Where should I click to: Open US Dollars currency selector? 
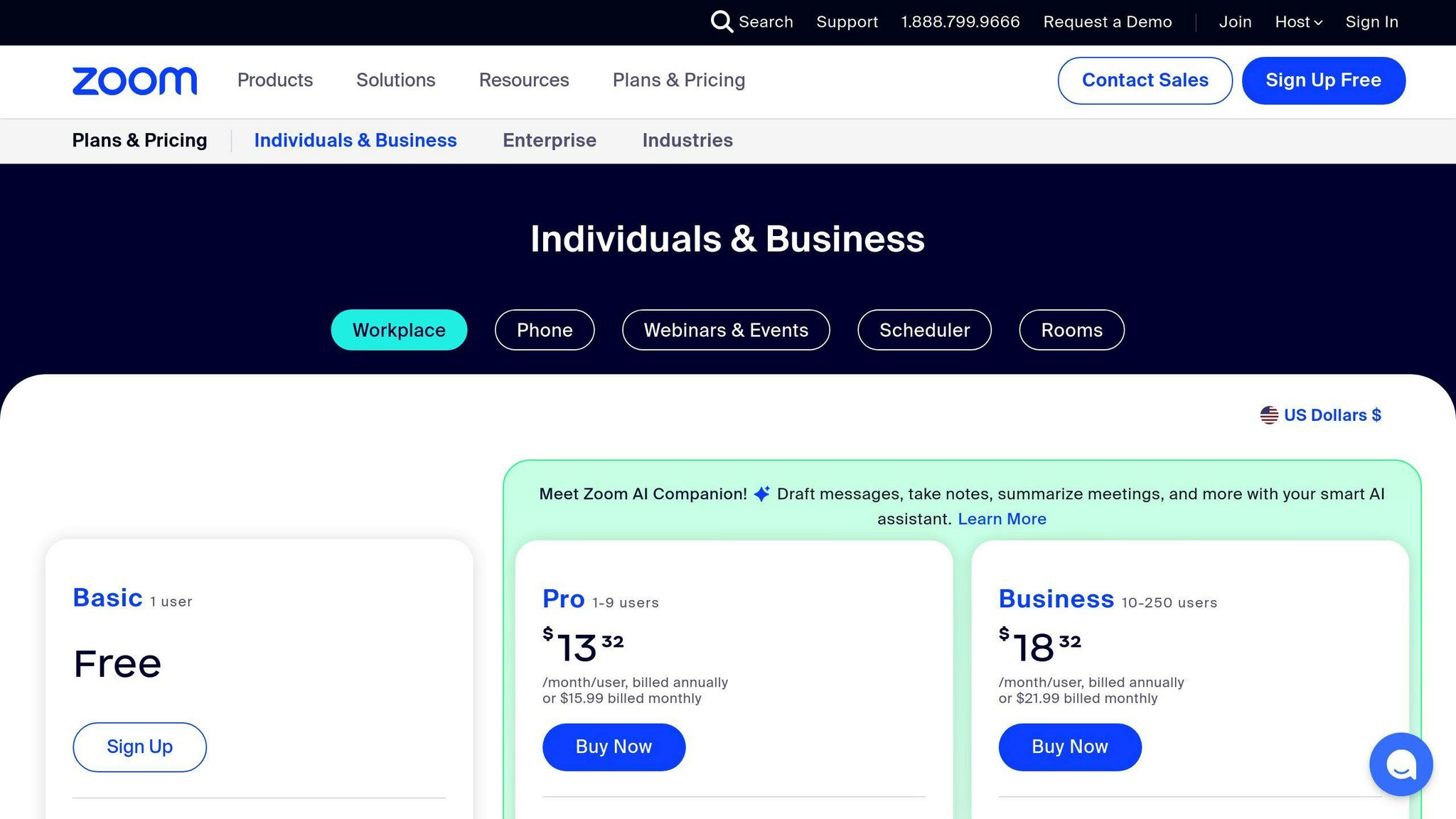click(1332, 415)
